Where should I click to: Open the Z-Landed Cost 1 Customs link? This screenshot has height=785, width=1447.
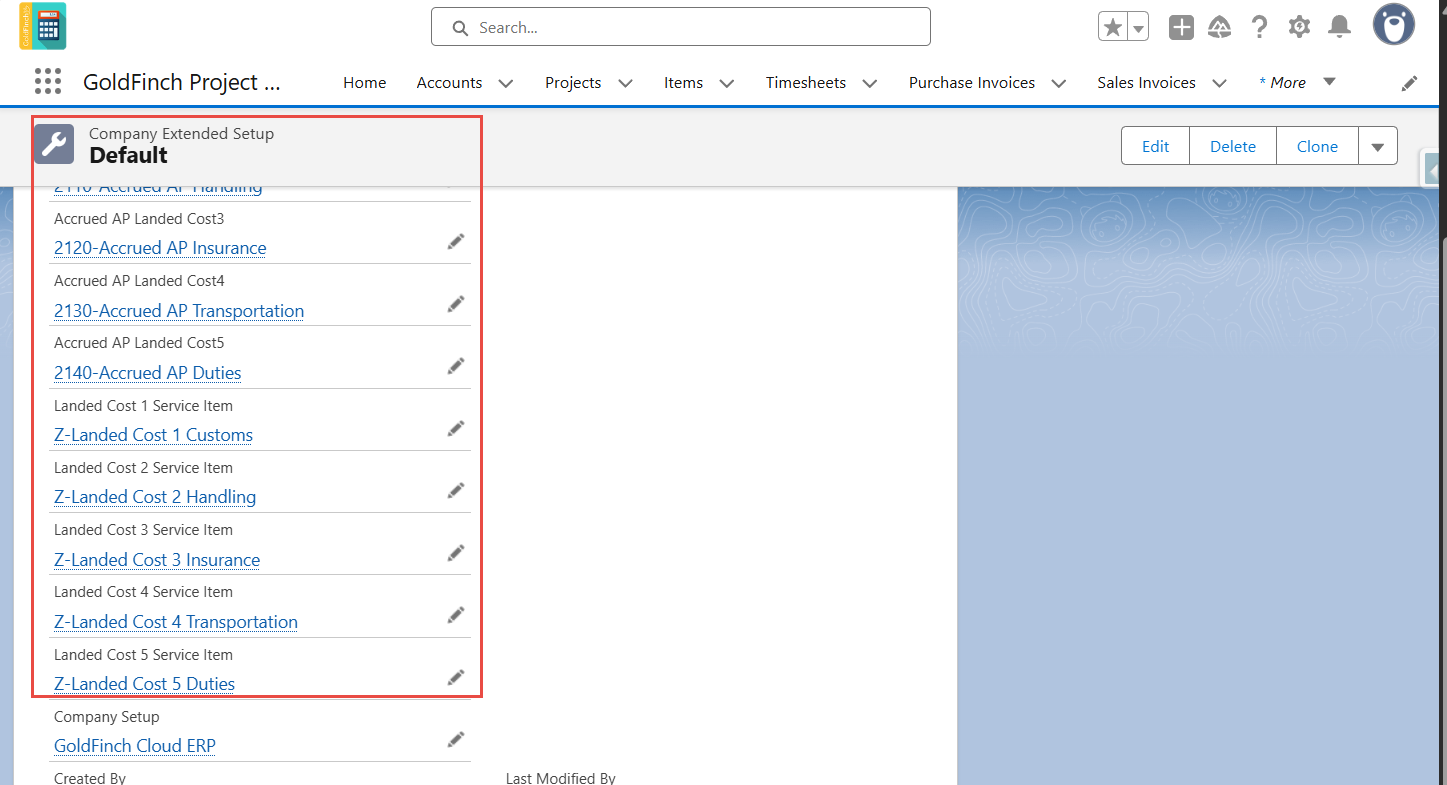pyautogui.click(x=153, y=435)
